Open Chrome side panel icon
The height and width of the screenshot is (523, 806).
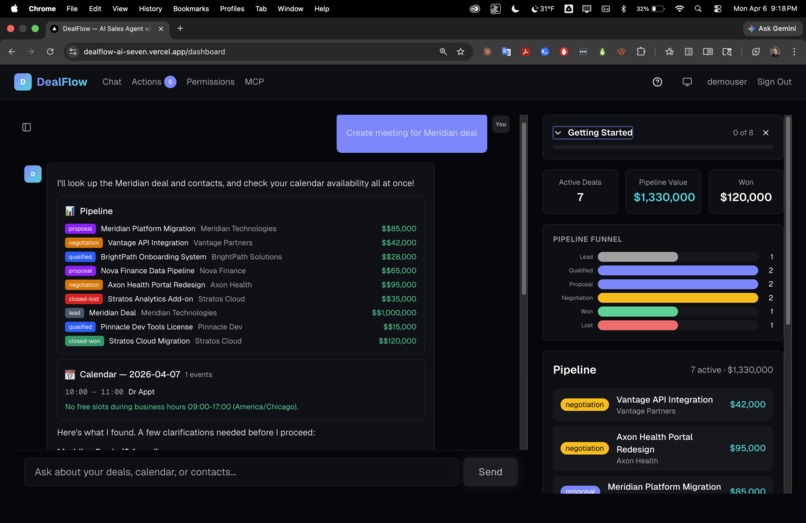coord(708,51)
